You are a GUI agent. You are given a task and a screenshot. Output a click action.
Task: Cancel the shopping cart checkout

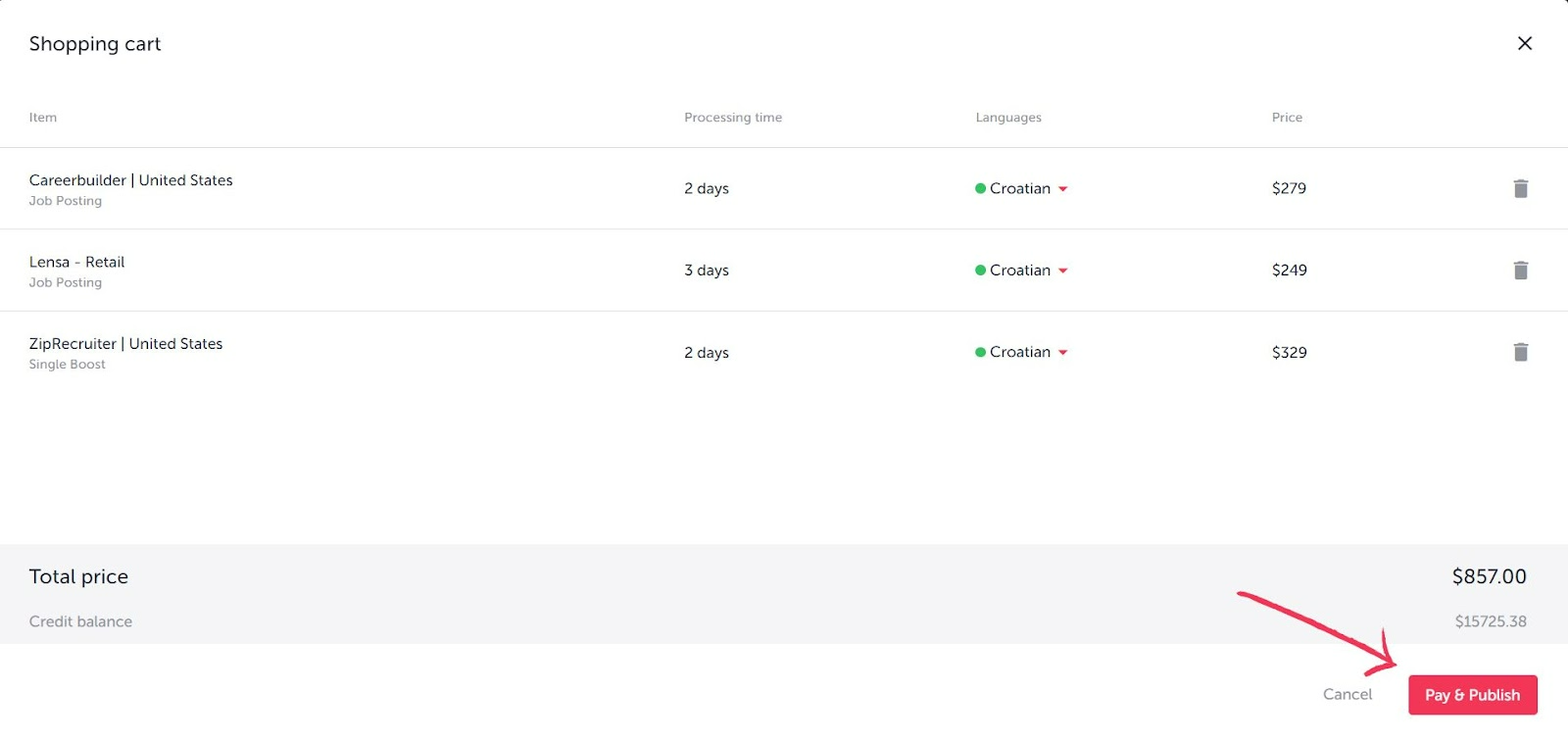pyautogui.click(x=1347, y=694)
